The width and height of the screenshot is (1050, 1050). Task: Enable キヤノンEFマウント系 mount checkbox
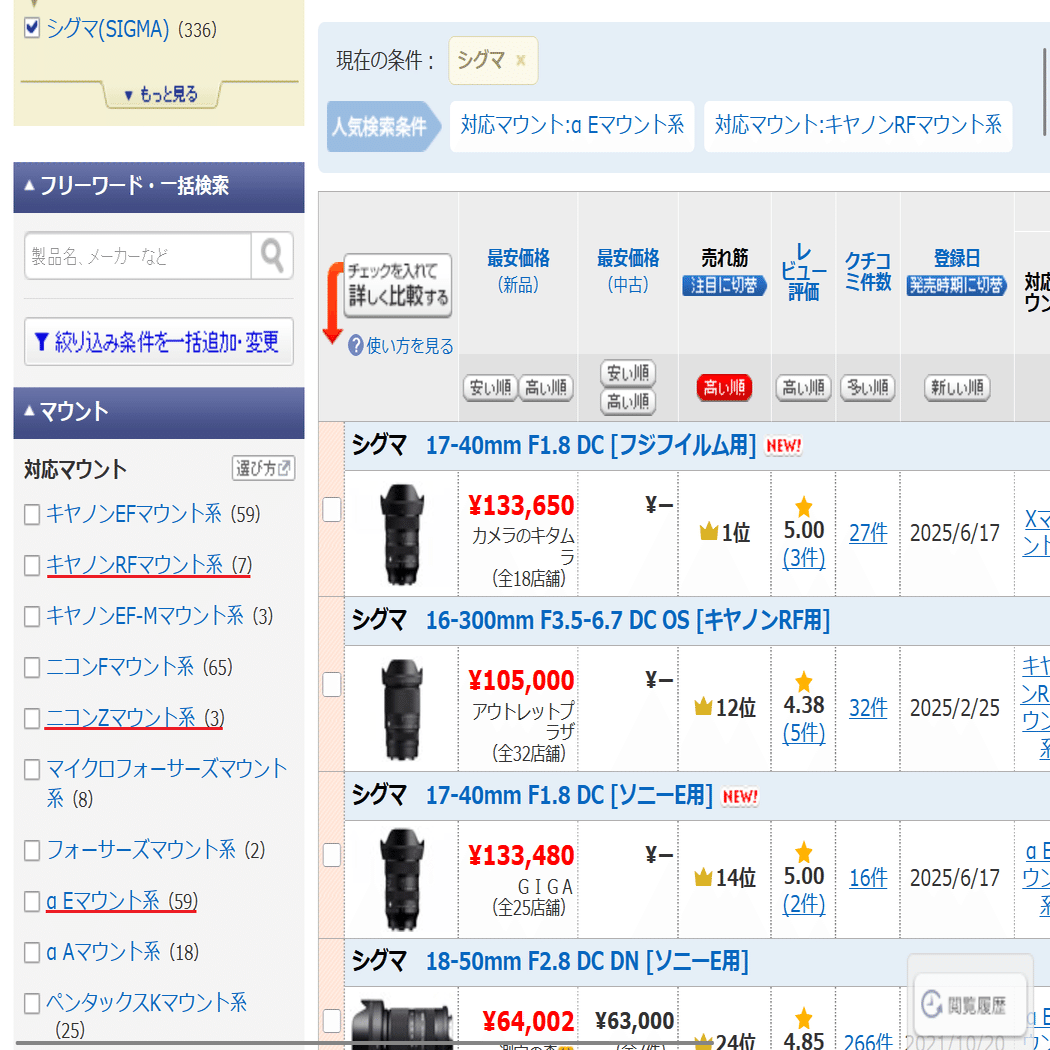coord(31,514)
